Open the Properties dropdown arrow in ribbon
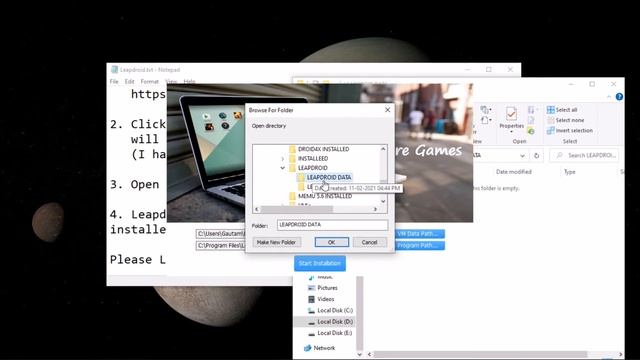Screen dimensions: 640x360 click(511, 132)
